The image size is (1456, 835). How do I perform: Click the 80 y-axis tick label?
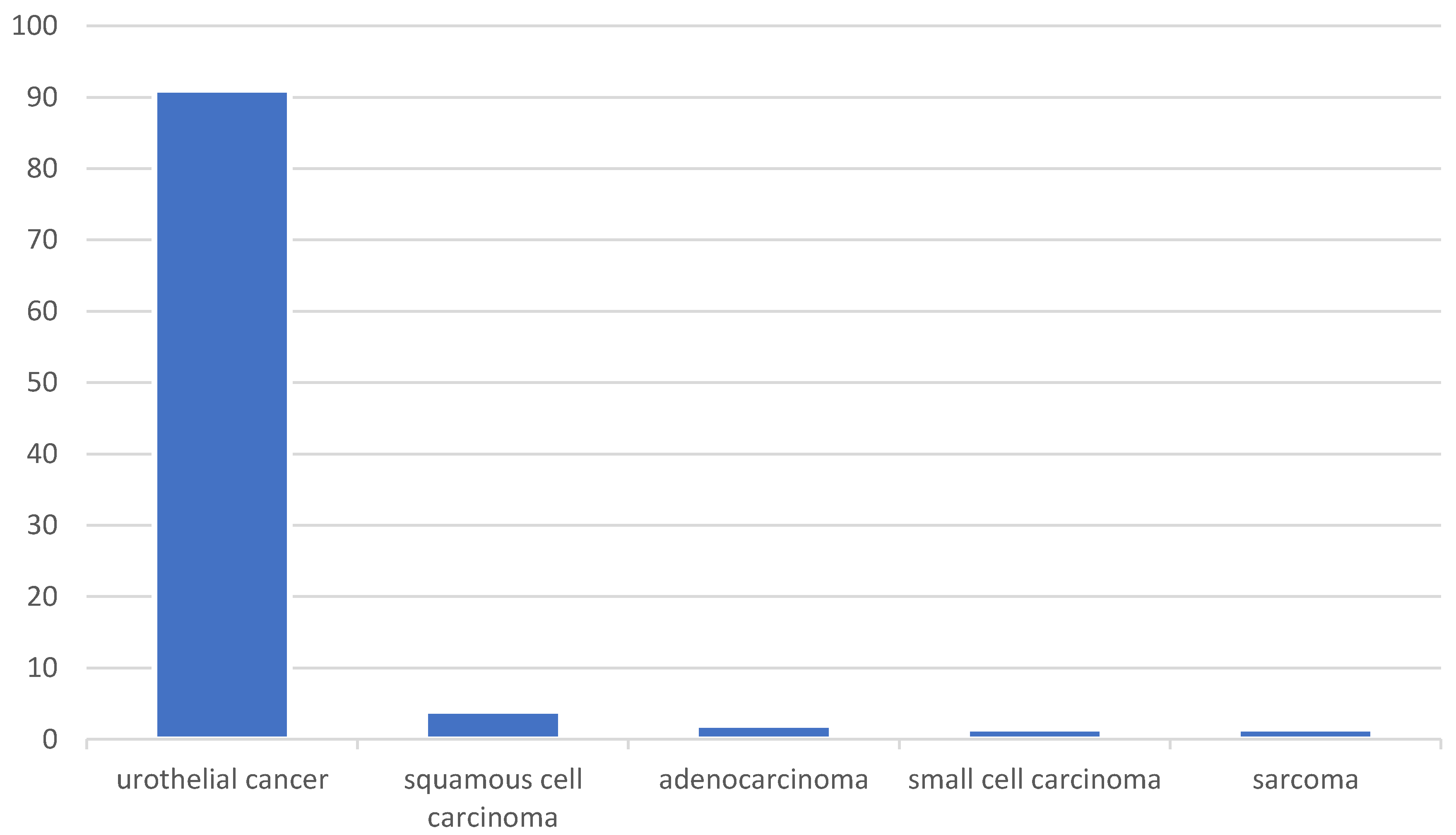42,168
